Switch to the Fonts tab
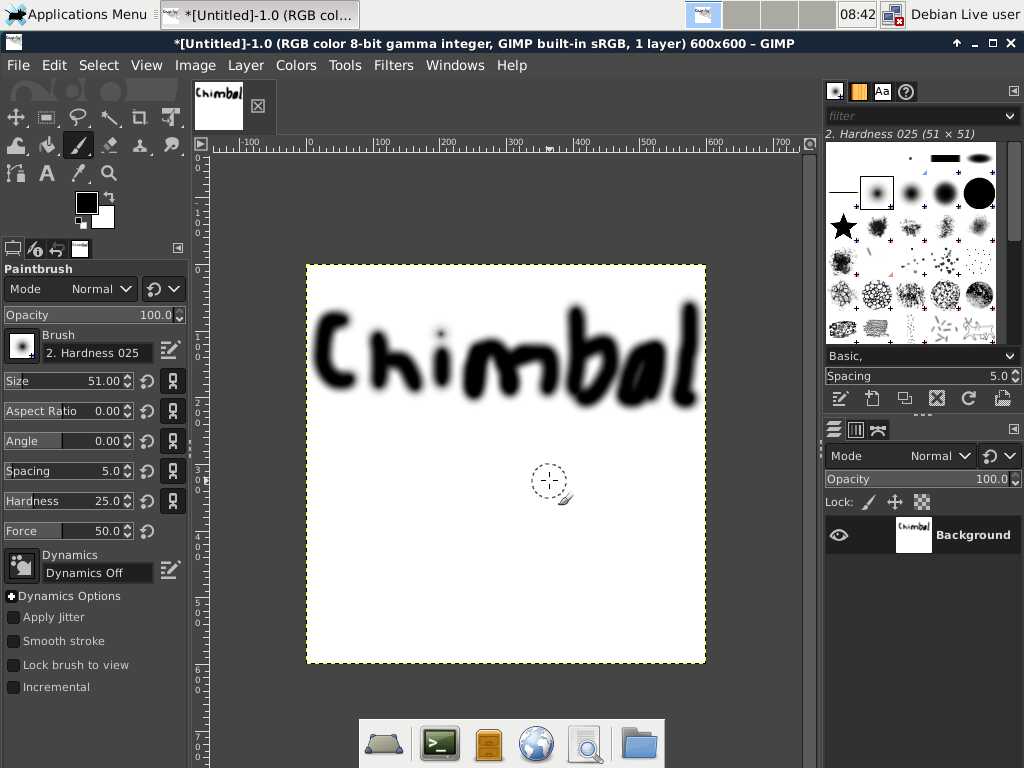 click(x=882, y=92)
